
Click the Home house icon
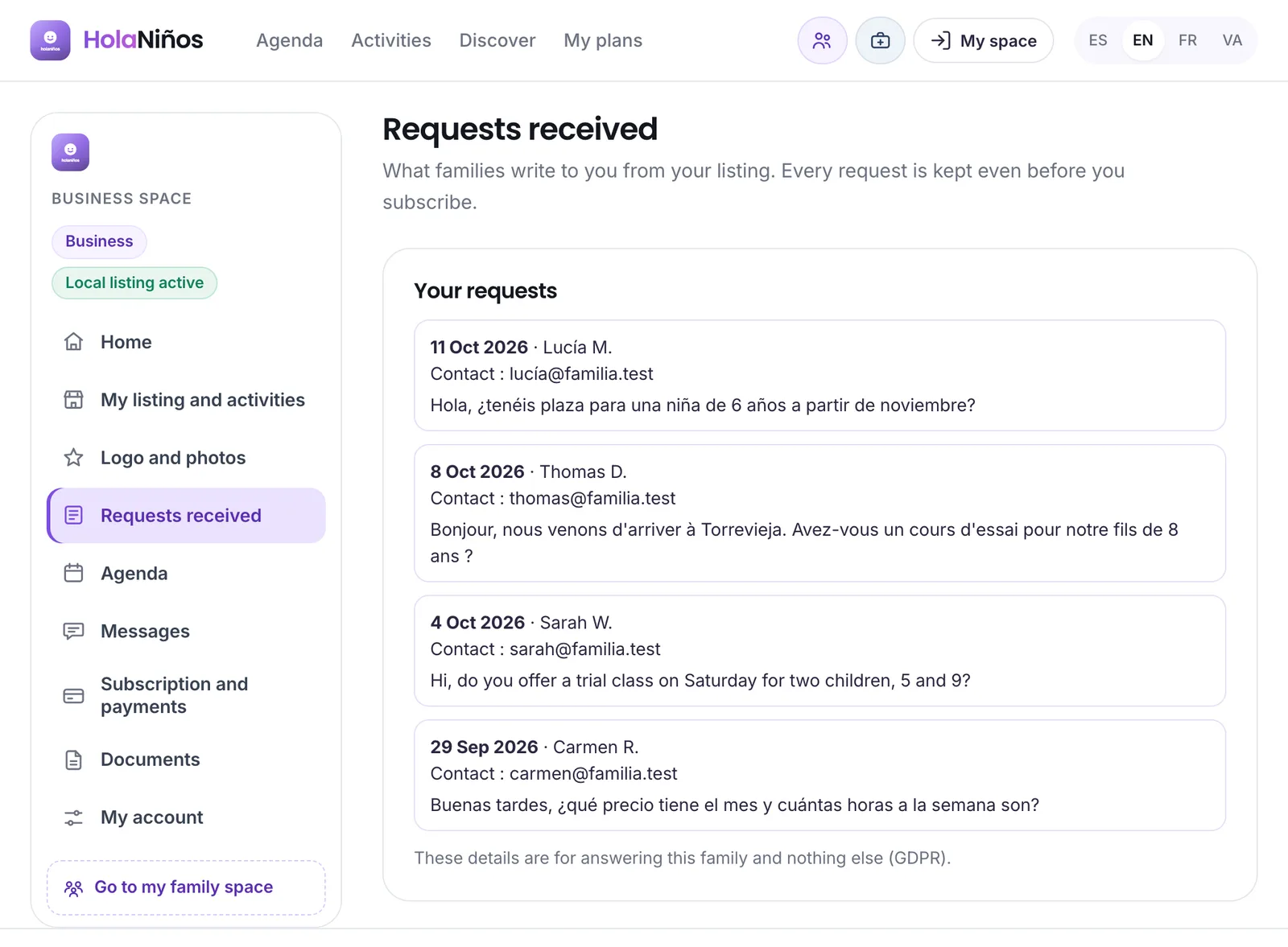(73, 342)
